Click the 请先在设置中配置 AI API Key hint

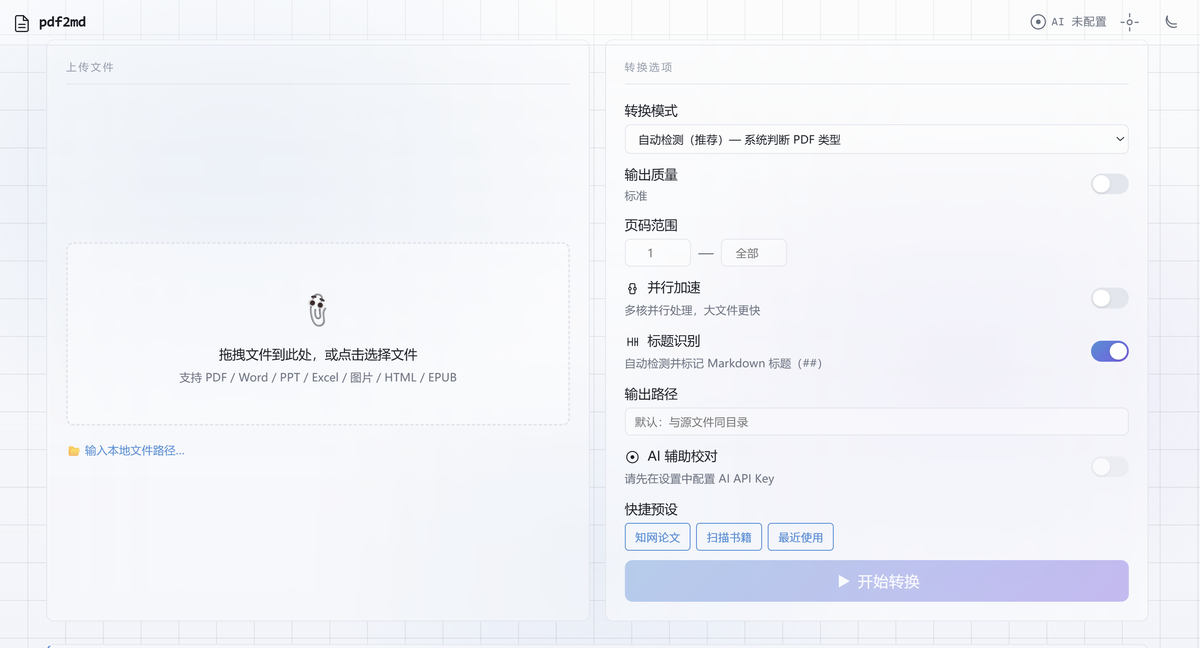(699, 479)
